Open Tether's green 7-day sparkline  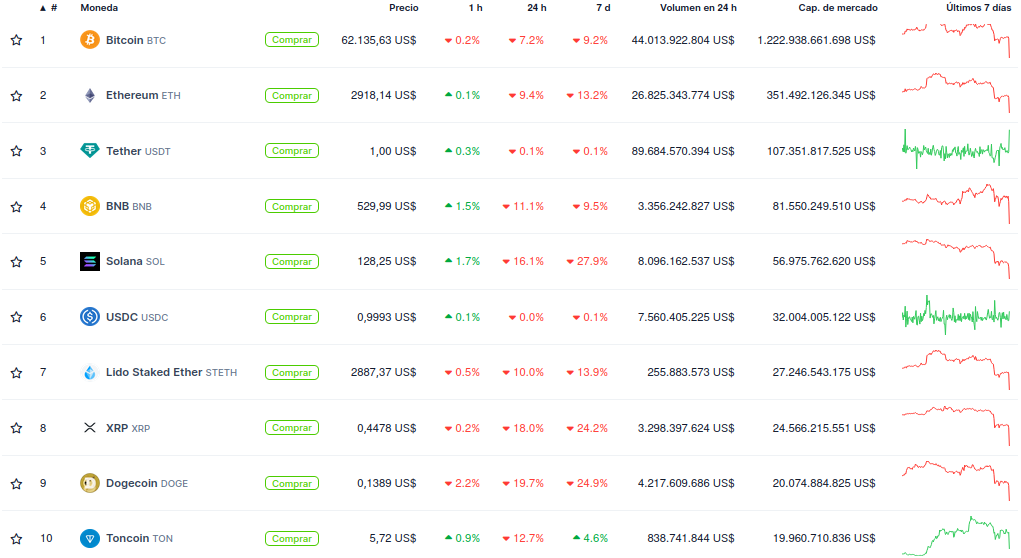pos(956,150)
